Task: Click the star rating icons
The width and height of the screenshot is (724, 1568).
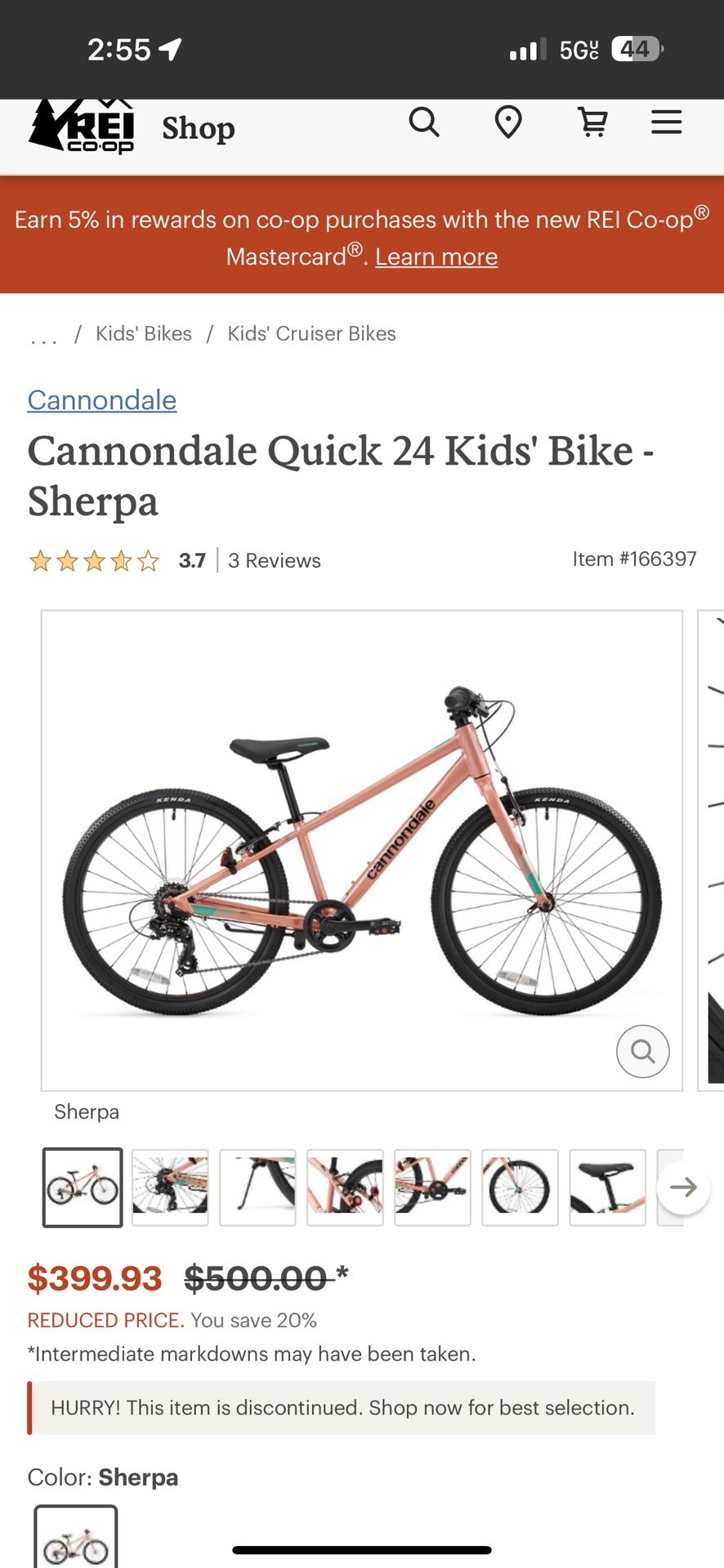Action: pos(94,561)
